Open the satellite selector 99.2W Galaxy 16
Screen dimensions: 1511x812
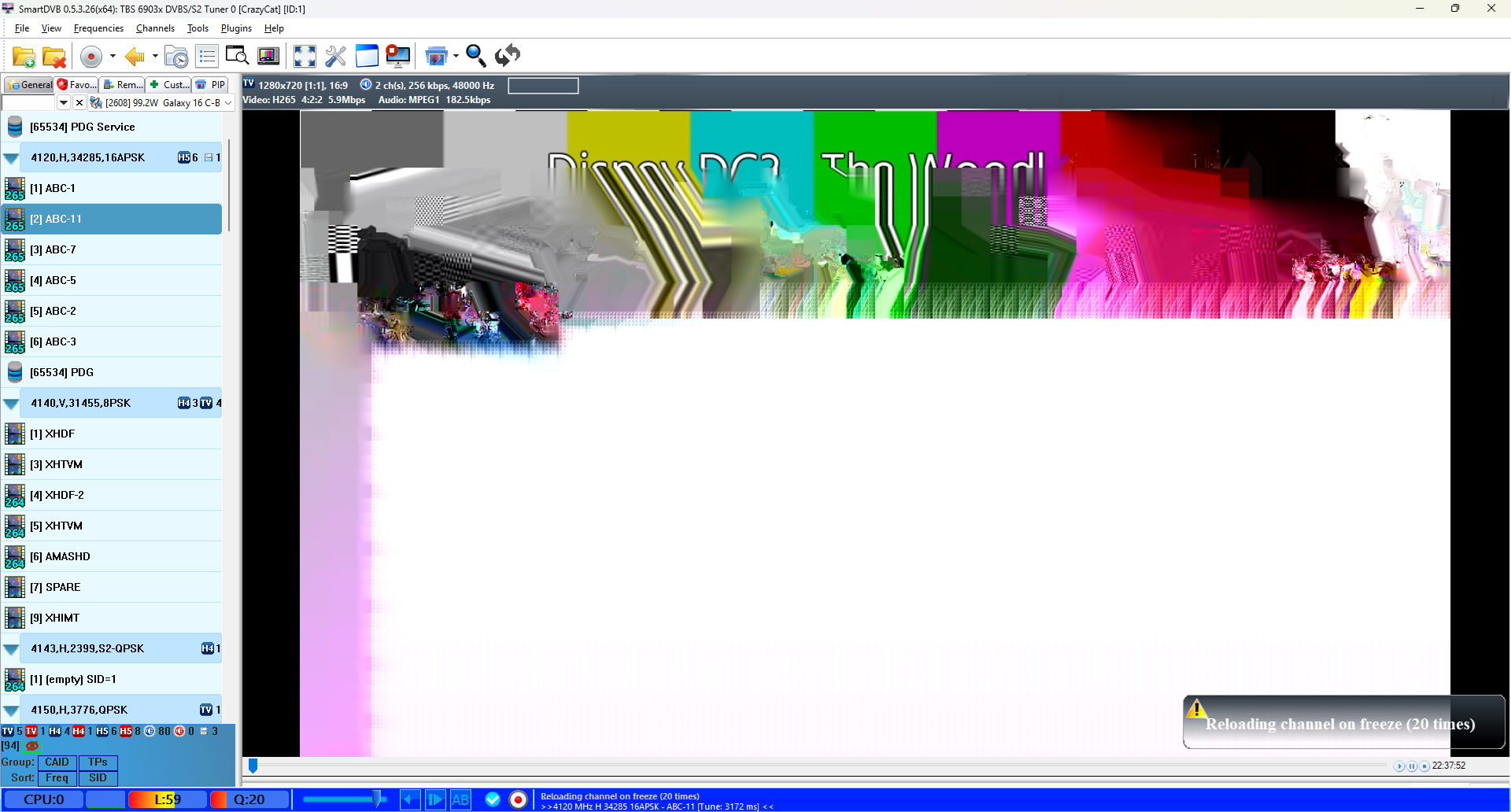pos(162,103)
